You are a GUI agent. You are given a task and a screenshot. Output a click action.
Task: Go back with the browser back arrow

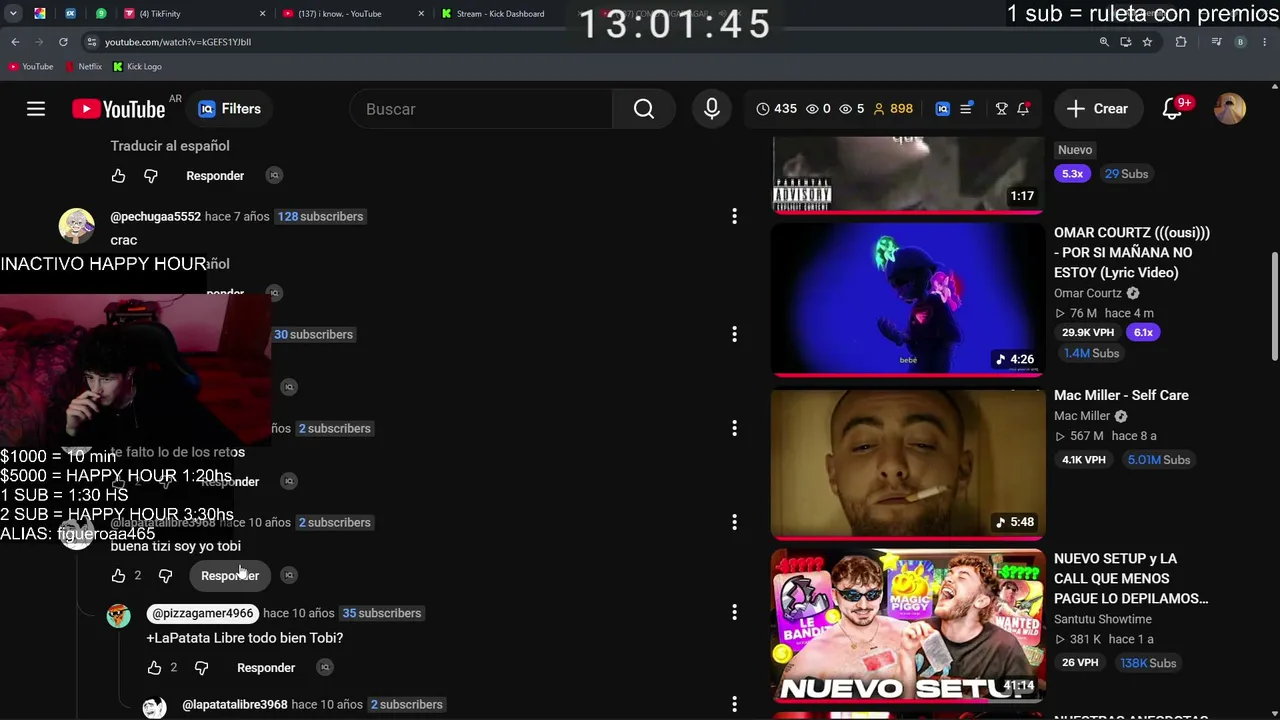coord(15,42)
